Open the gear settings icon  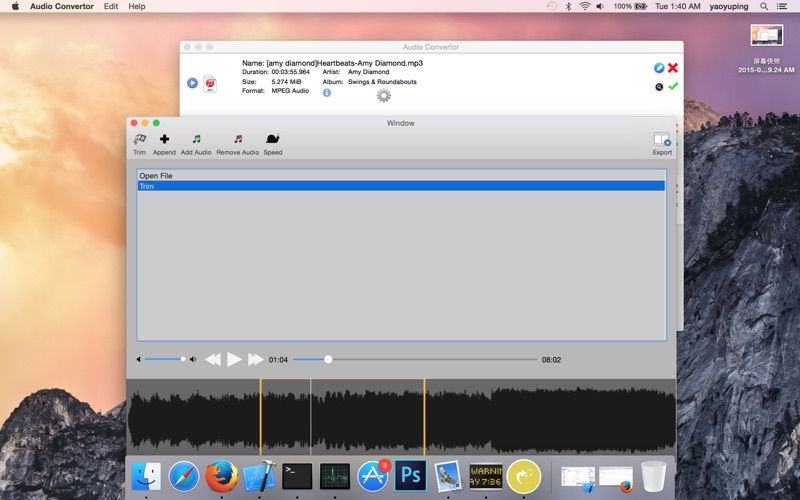pos(384,95)
